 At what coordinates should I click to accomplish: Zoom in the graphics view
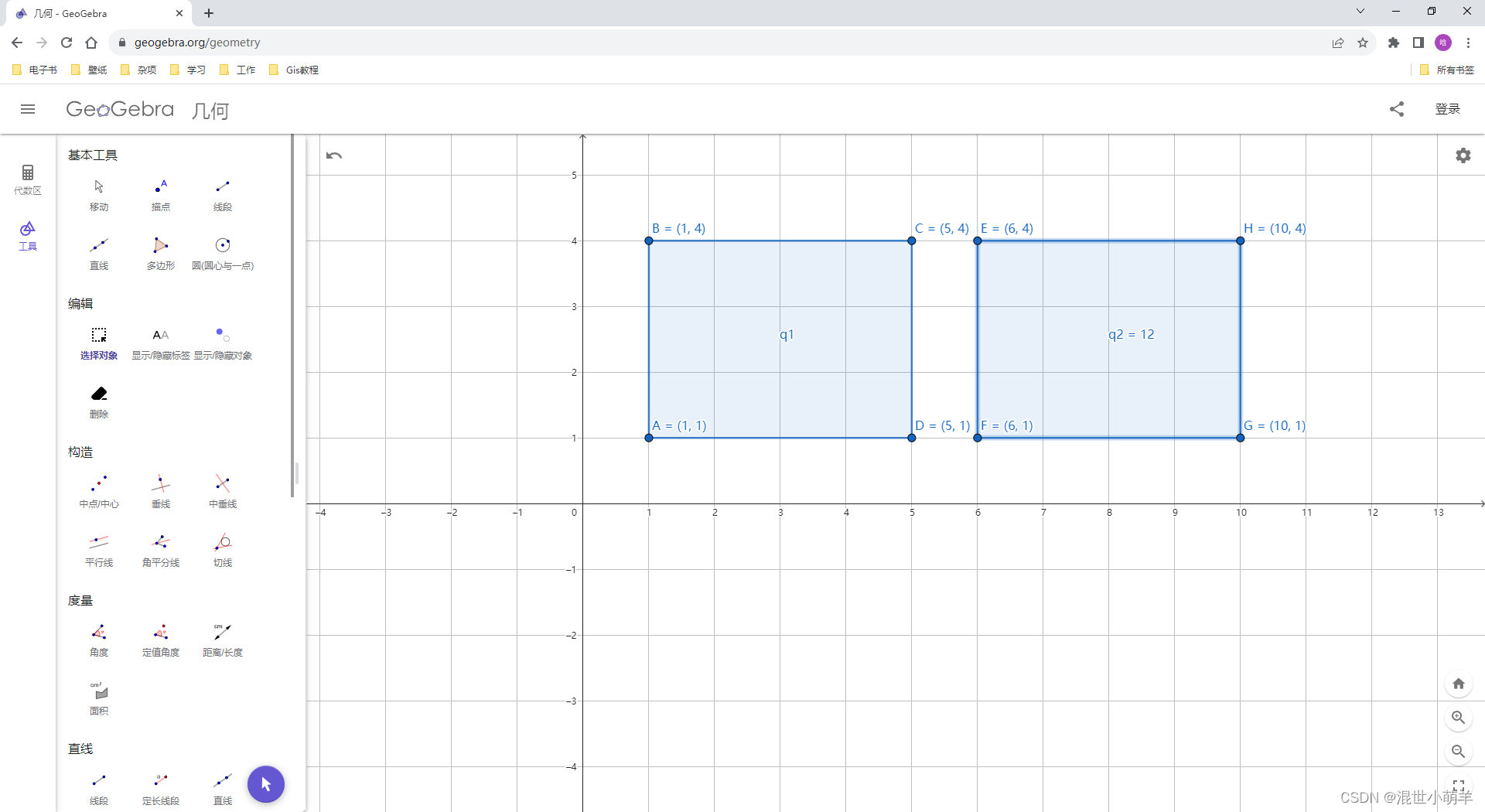[1459, 718]
